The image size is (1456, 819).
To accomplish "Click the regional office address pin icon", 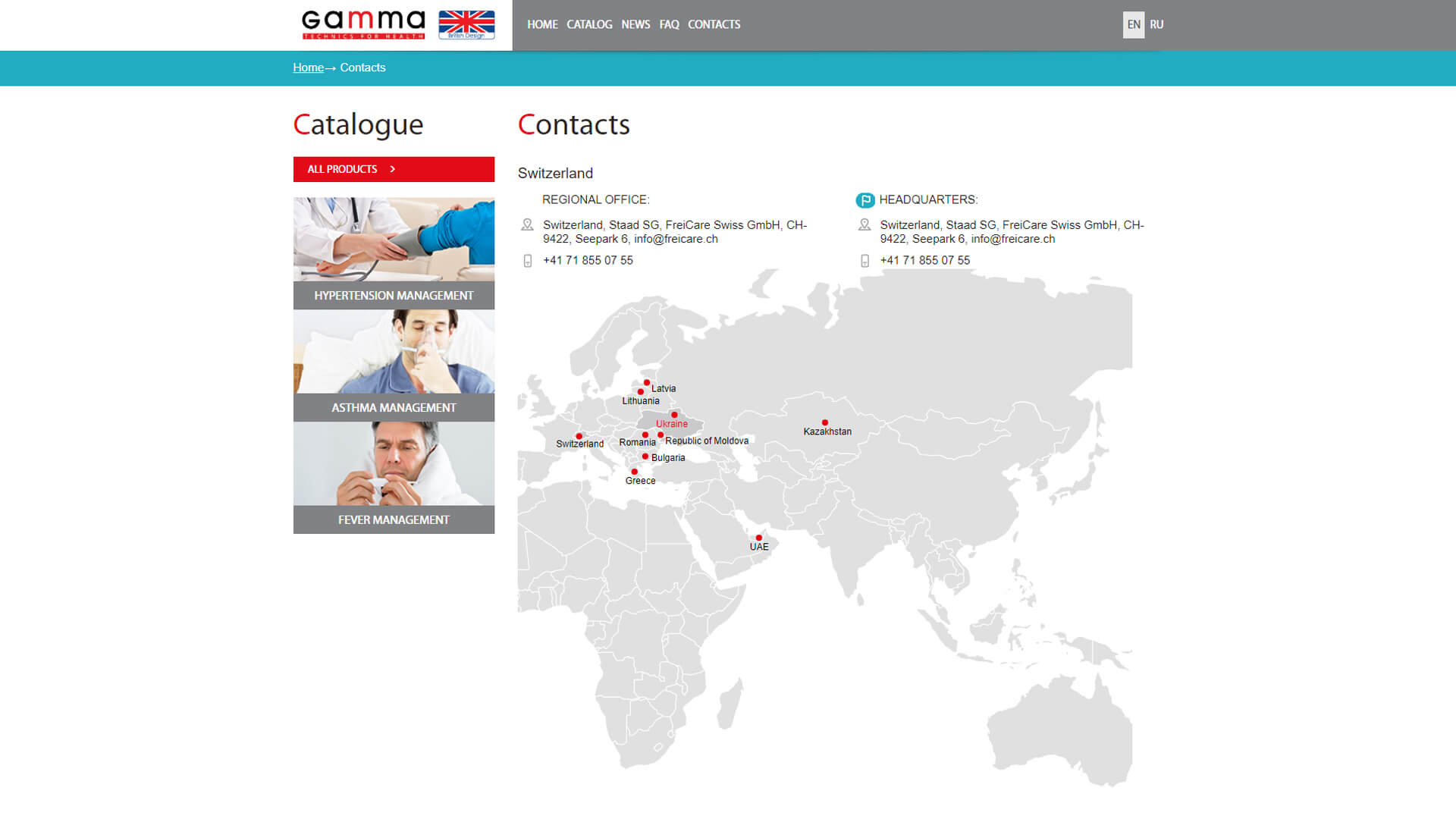I will coord(527,224).
